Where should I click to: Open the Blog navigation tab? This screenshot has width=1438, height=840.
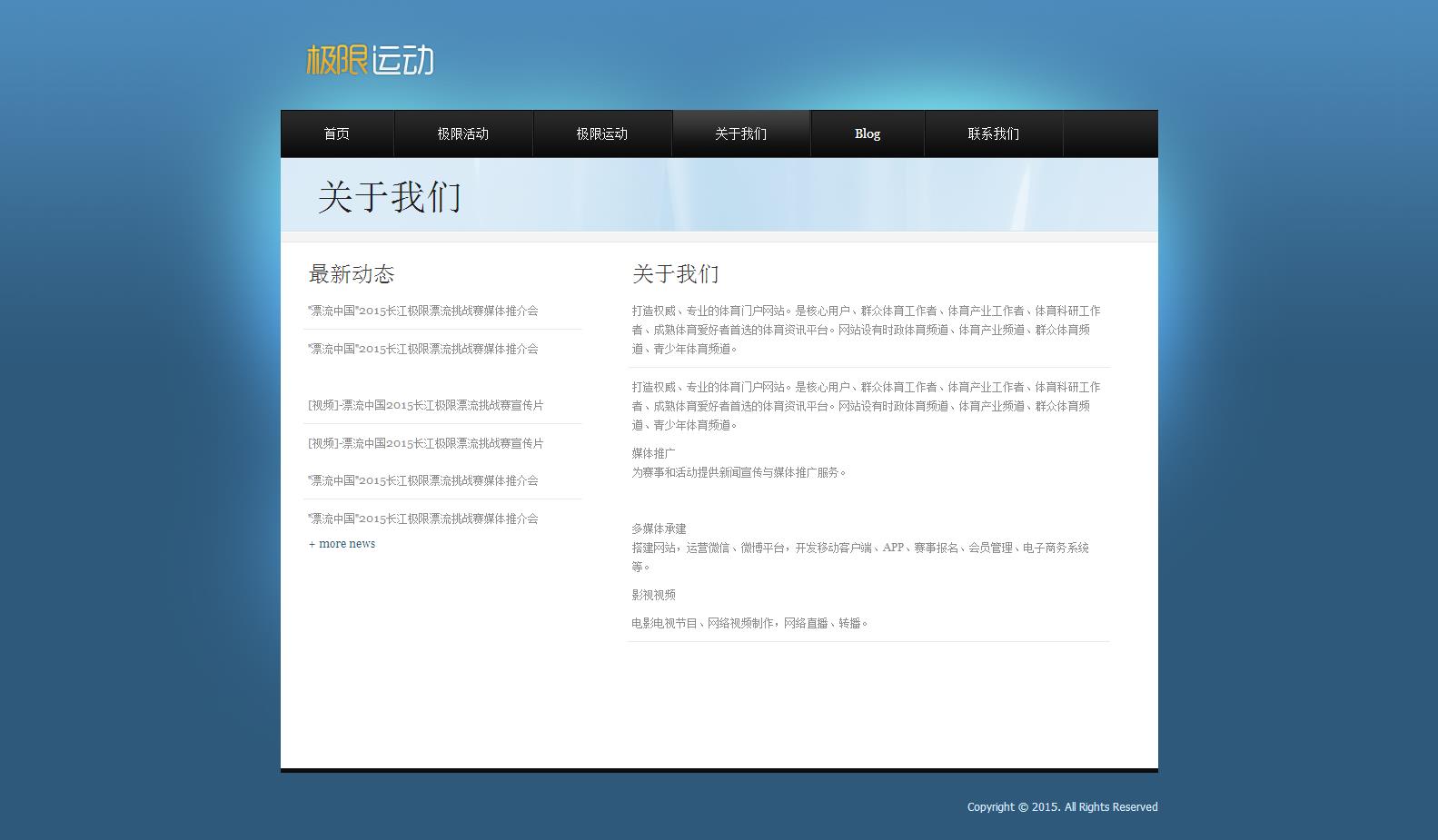868,133
